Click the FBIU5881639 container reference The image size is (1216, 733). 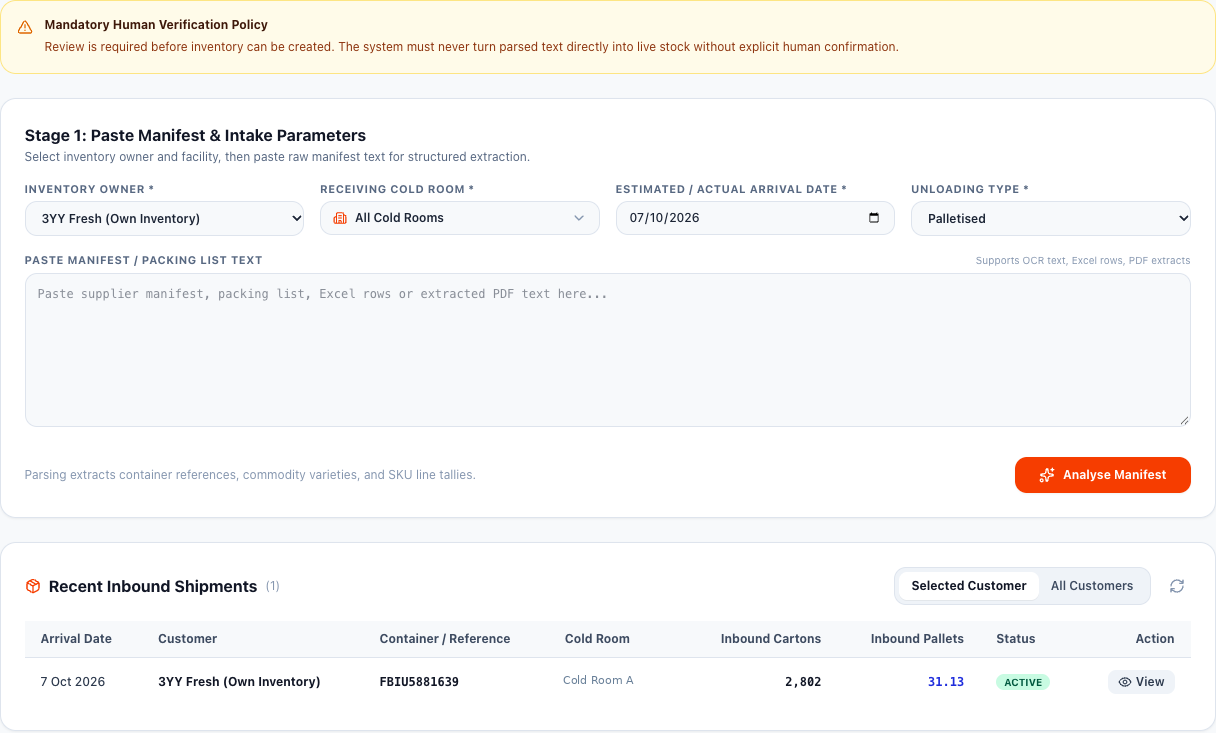tap(419, 682)
